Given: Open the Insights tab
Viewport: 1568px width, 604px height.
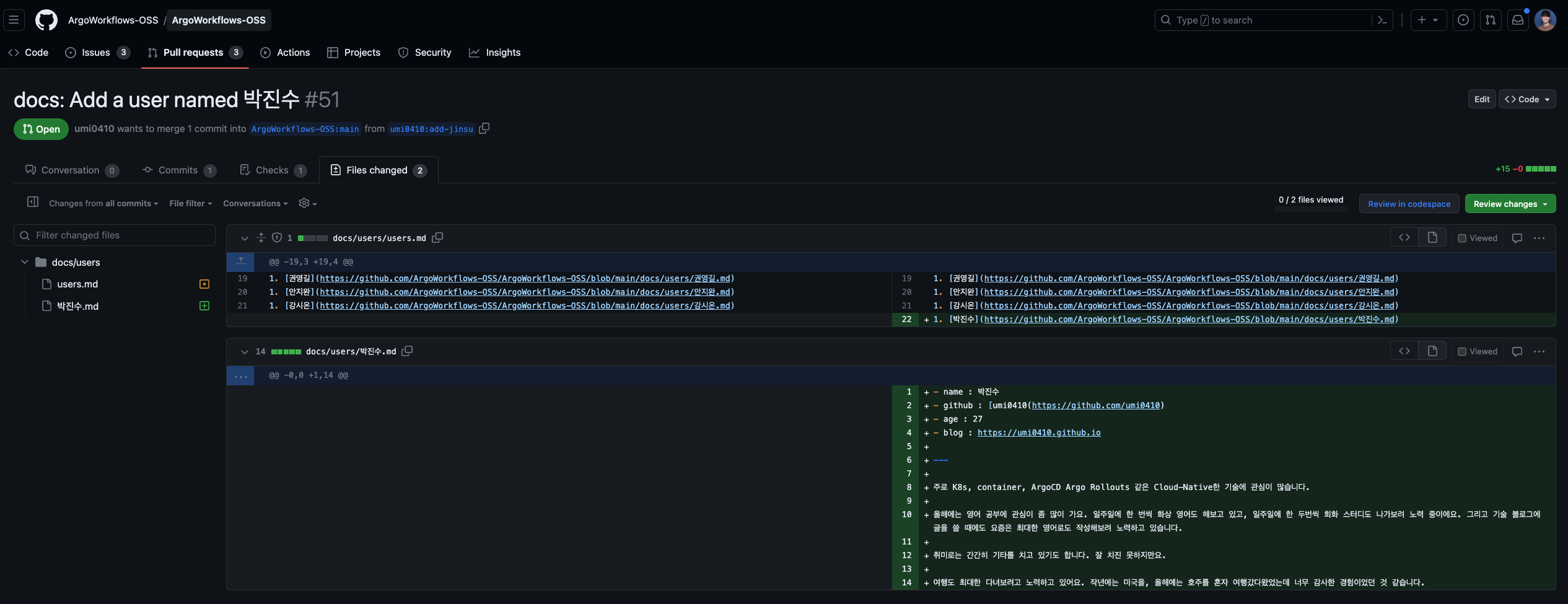Looking at the screenshot, I should tap(495, 53).
